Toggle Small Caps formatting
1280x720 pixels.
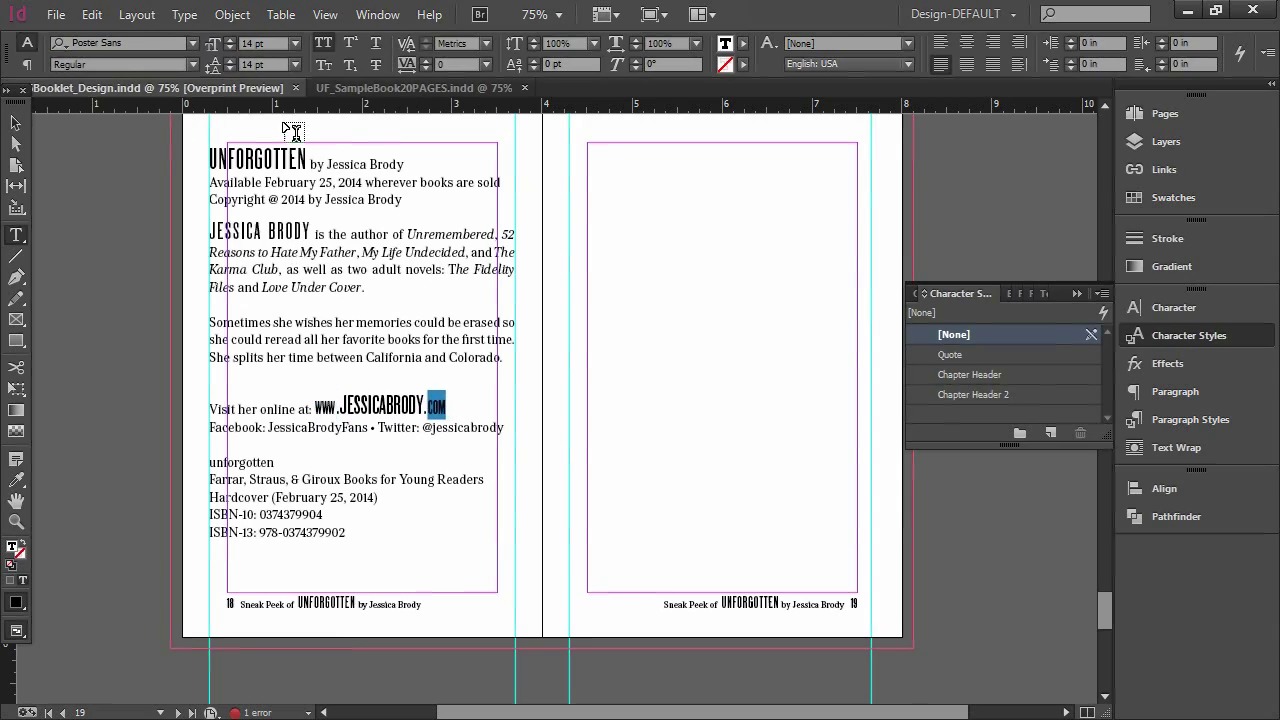point(323,64)
